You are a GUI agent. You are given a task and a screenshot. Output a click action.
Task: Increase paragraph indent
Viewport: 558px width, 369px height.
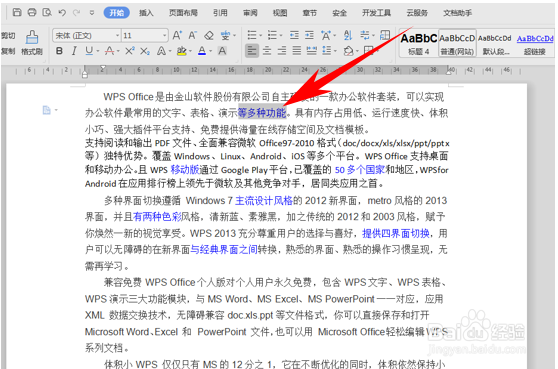tap(310, 35)
